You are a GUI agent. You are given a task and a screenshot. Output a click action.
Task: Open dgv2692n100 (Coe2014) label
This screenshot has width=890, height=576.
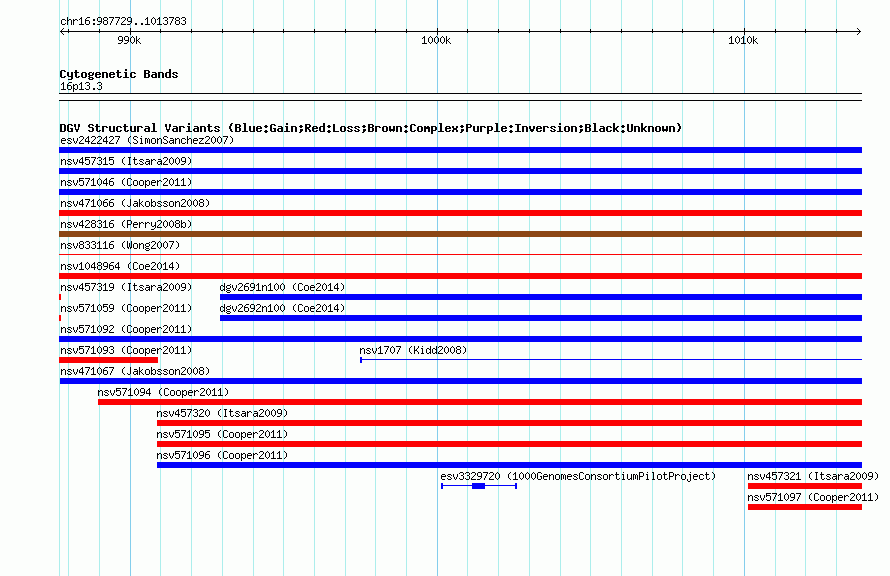282,308
